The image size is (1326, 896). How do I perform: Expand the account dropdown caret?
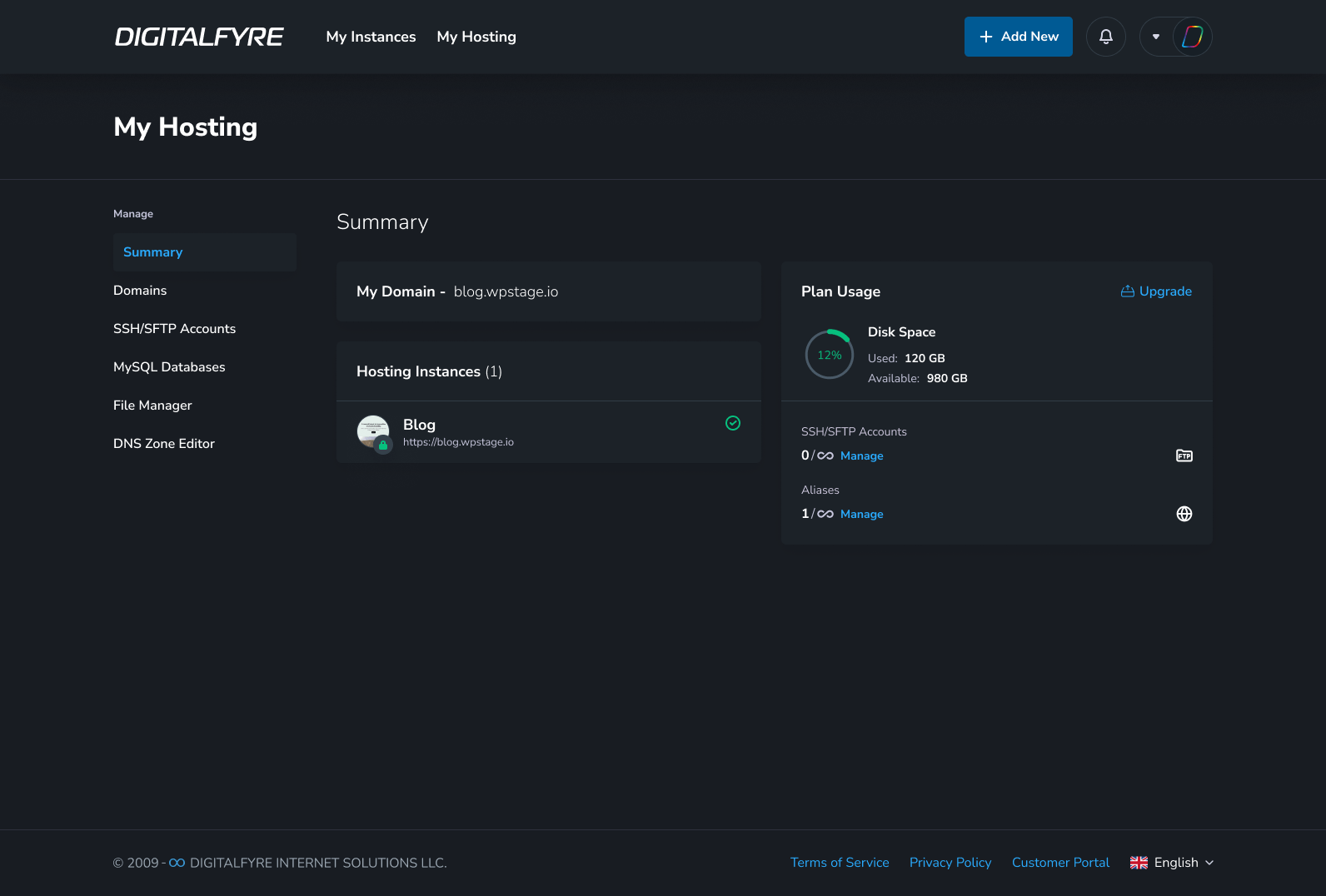[x=1156, y=37]
